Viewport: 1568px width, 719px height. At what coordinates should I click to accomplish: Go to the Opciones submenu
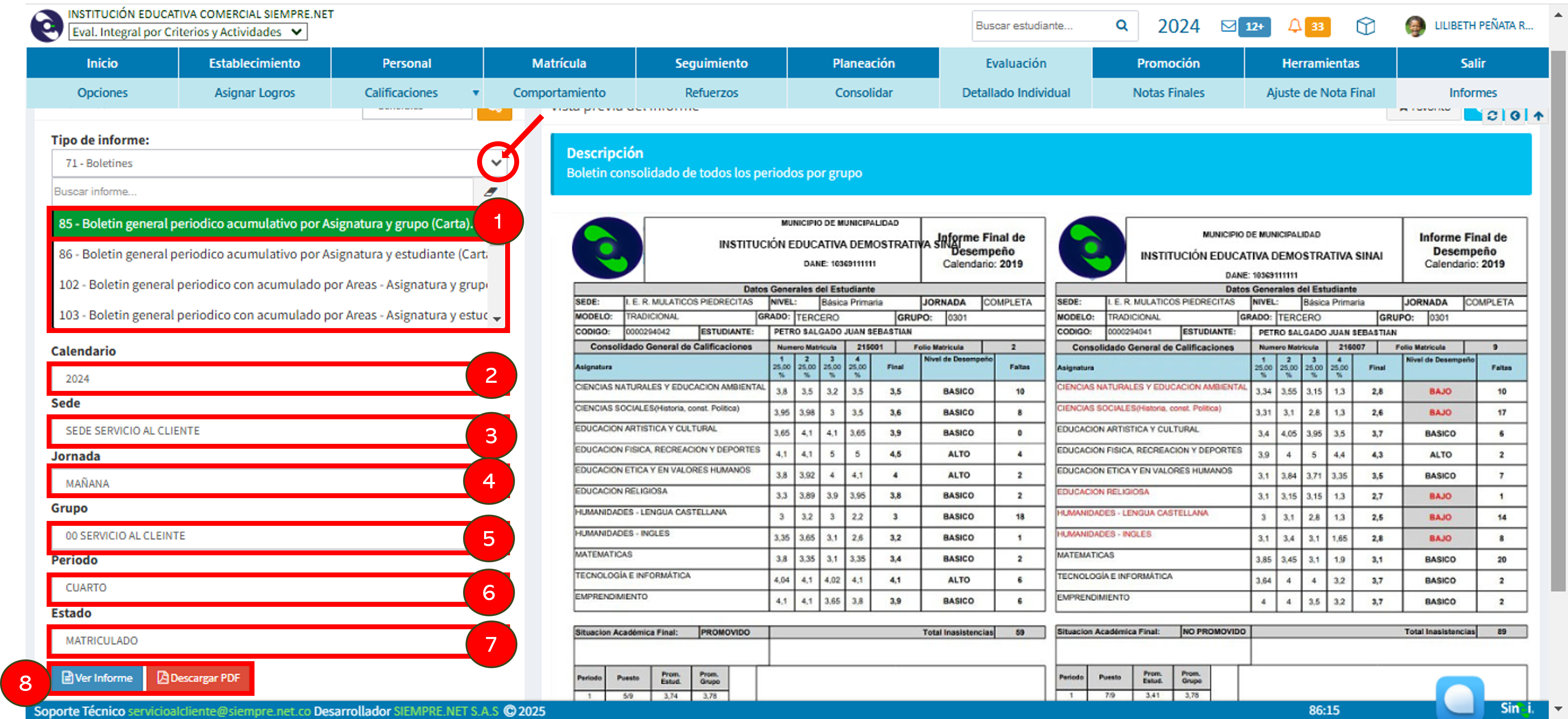pyautogui.click(x=102, y=93)
